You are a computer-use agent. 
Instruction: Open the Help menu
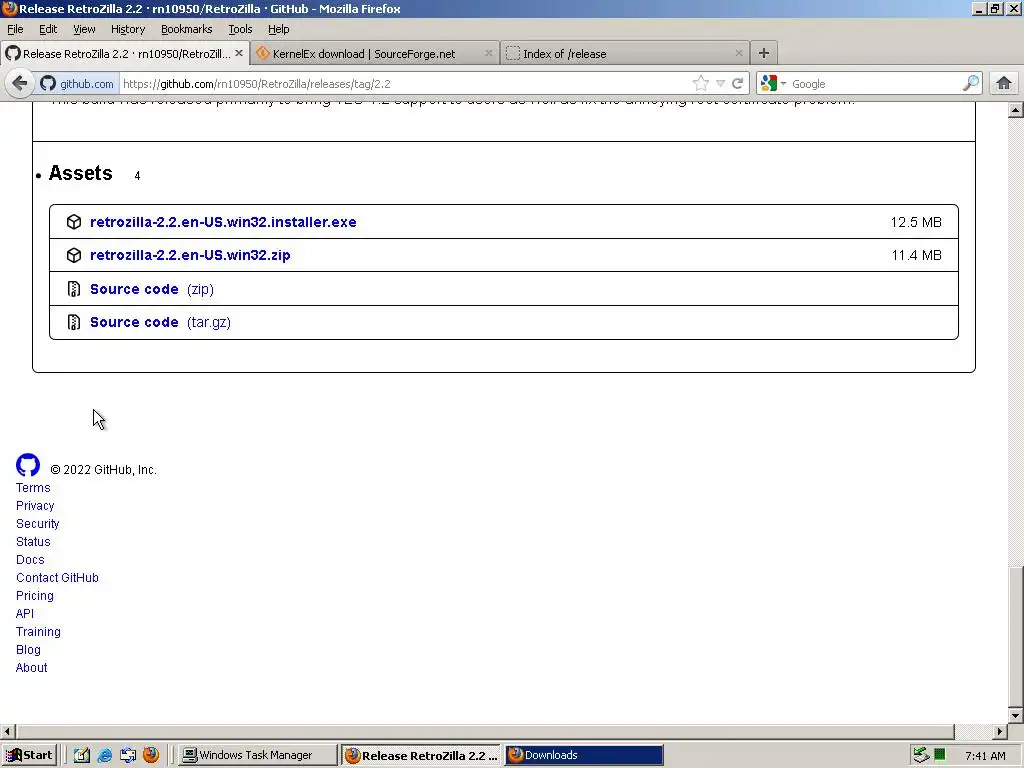tap(278, 29)
